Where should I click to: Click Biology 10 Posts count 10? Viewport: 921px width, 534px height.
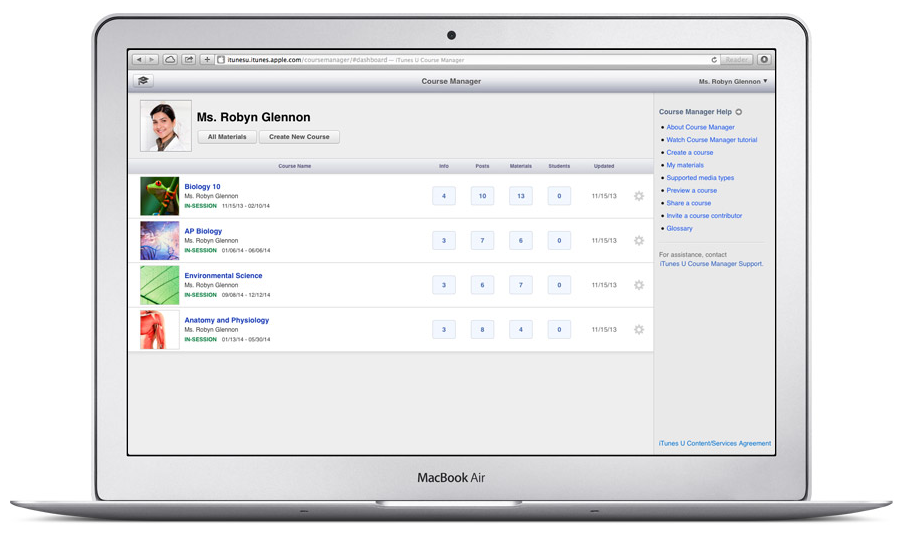pos(482,196)
